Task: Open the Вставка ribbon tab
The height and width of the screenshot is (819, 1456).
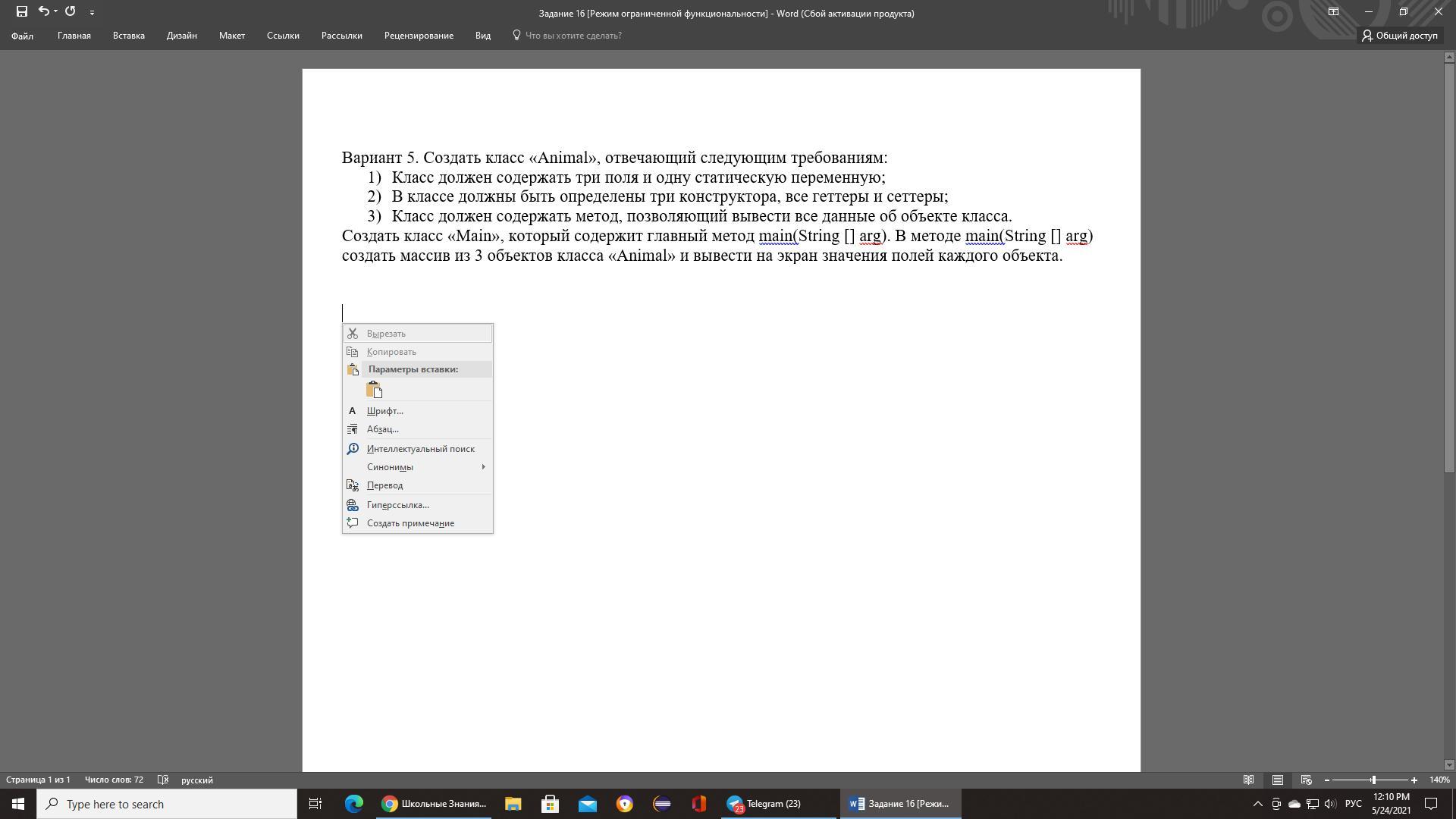Action: click(x=128, y=36)
